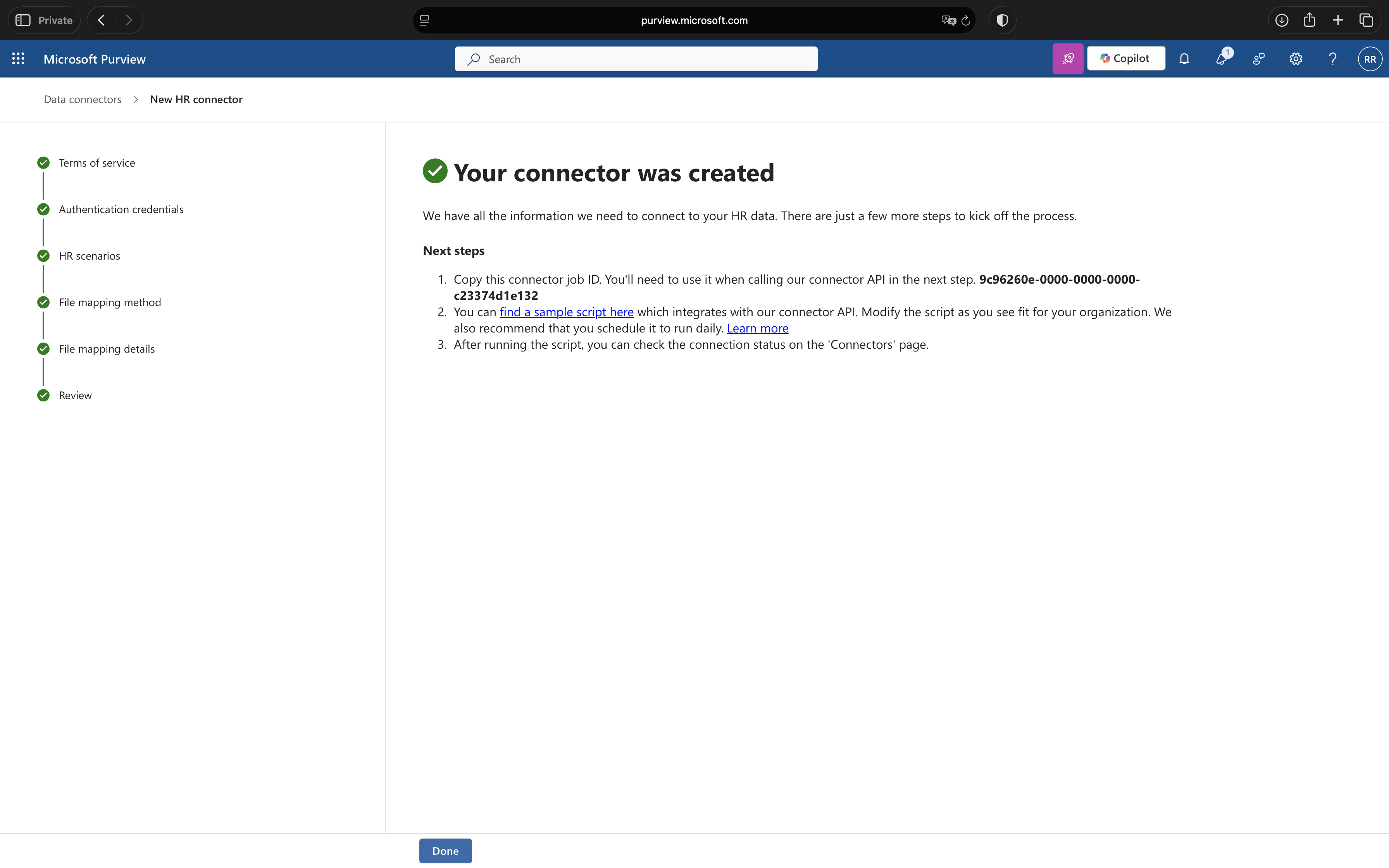Open the File mapping method step
This screenshot has height=868, width=1389.
click(110, 303)
